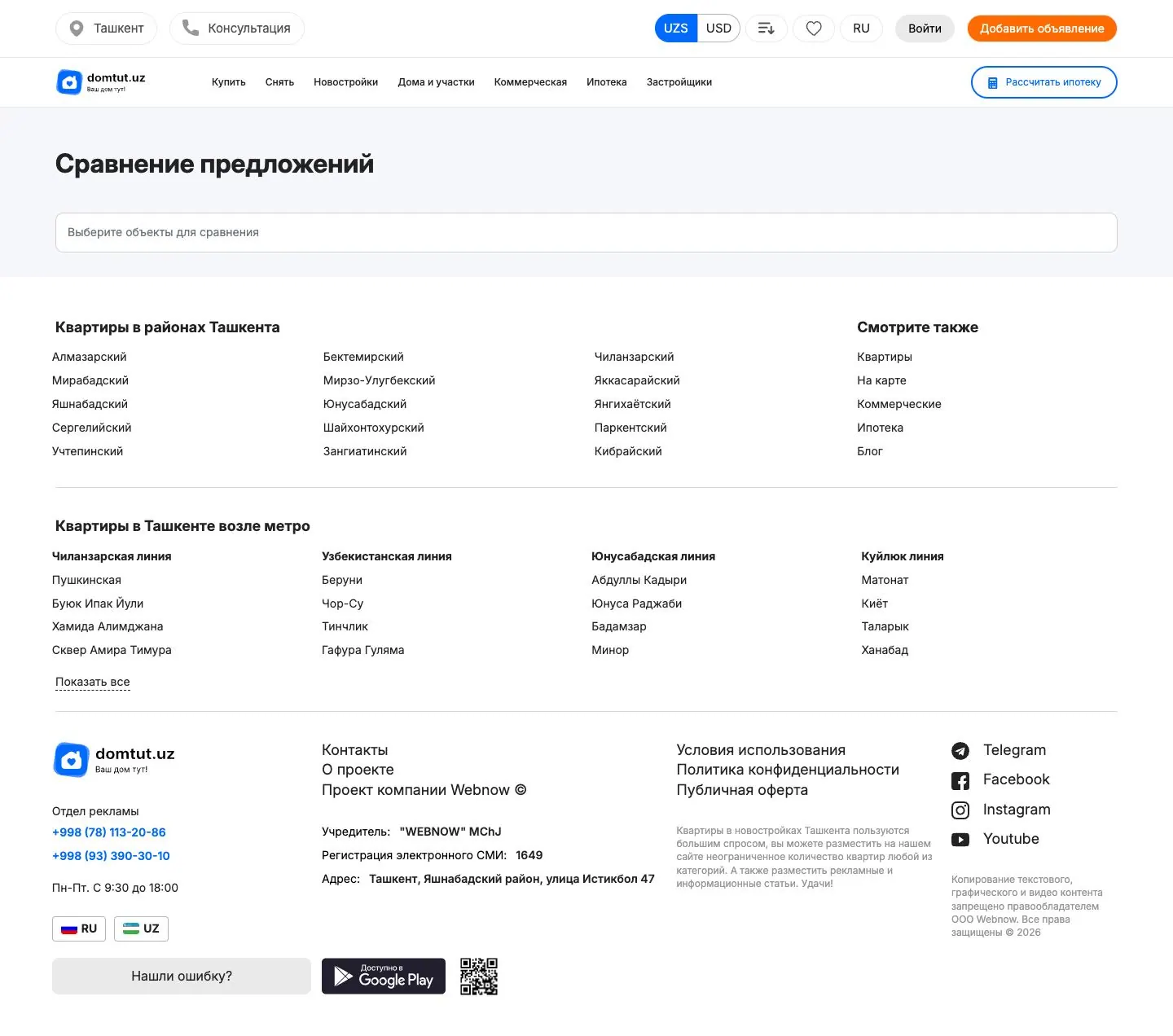Open the Telegram social link
Image resolution: width=1173 pixels, height=1036 pixels.
click(x=999, y=750)
